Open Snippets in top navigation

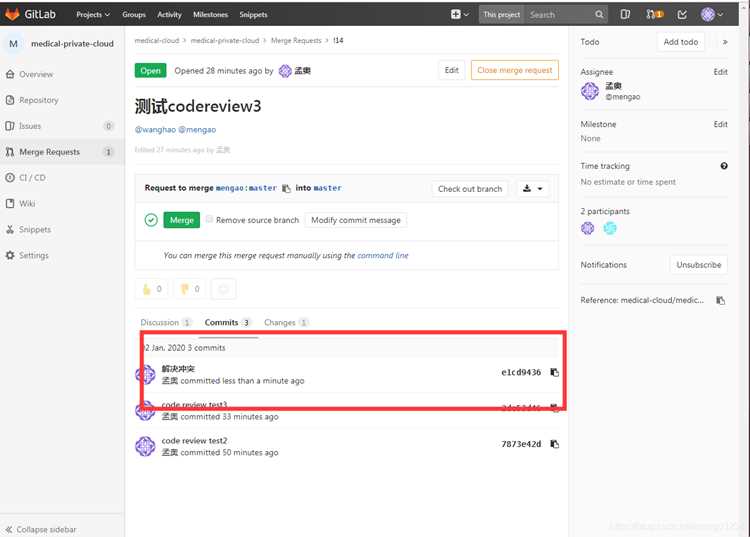click(x=254, y=15)
